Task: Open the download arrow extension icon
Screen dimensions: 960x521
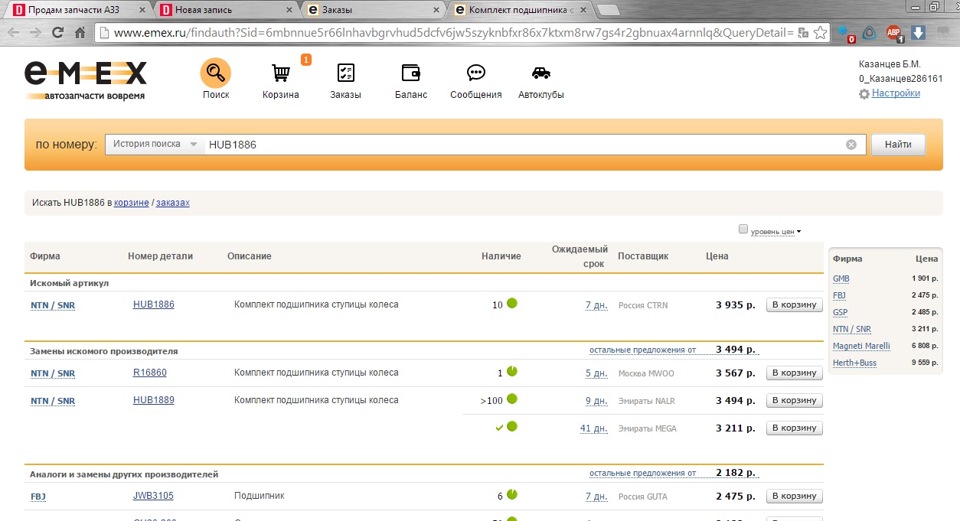Action: coord(918,32)
